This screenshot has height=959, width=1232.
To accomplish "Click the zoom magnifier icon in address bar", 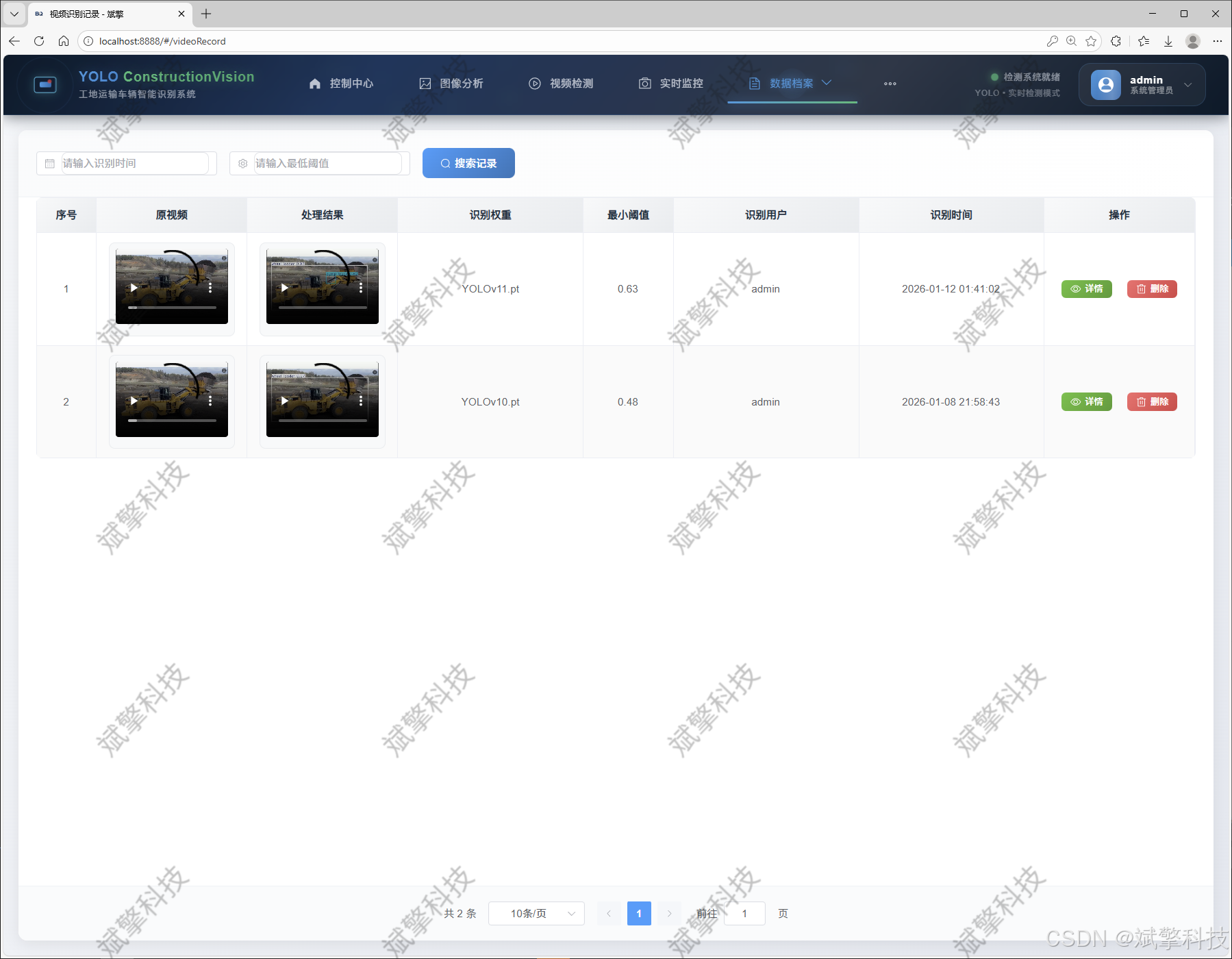I will click(1072, 41).
